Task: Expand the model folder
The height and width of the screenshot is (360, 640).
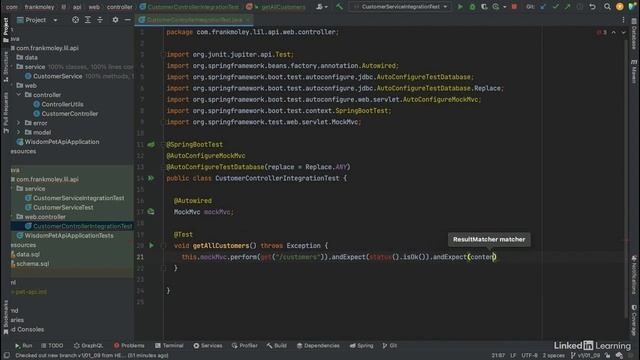Action: (18, 132)
